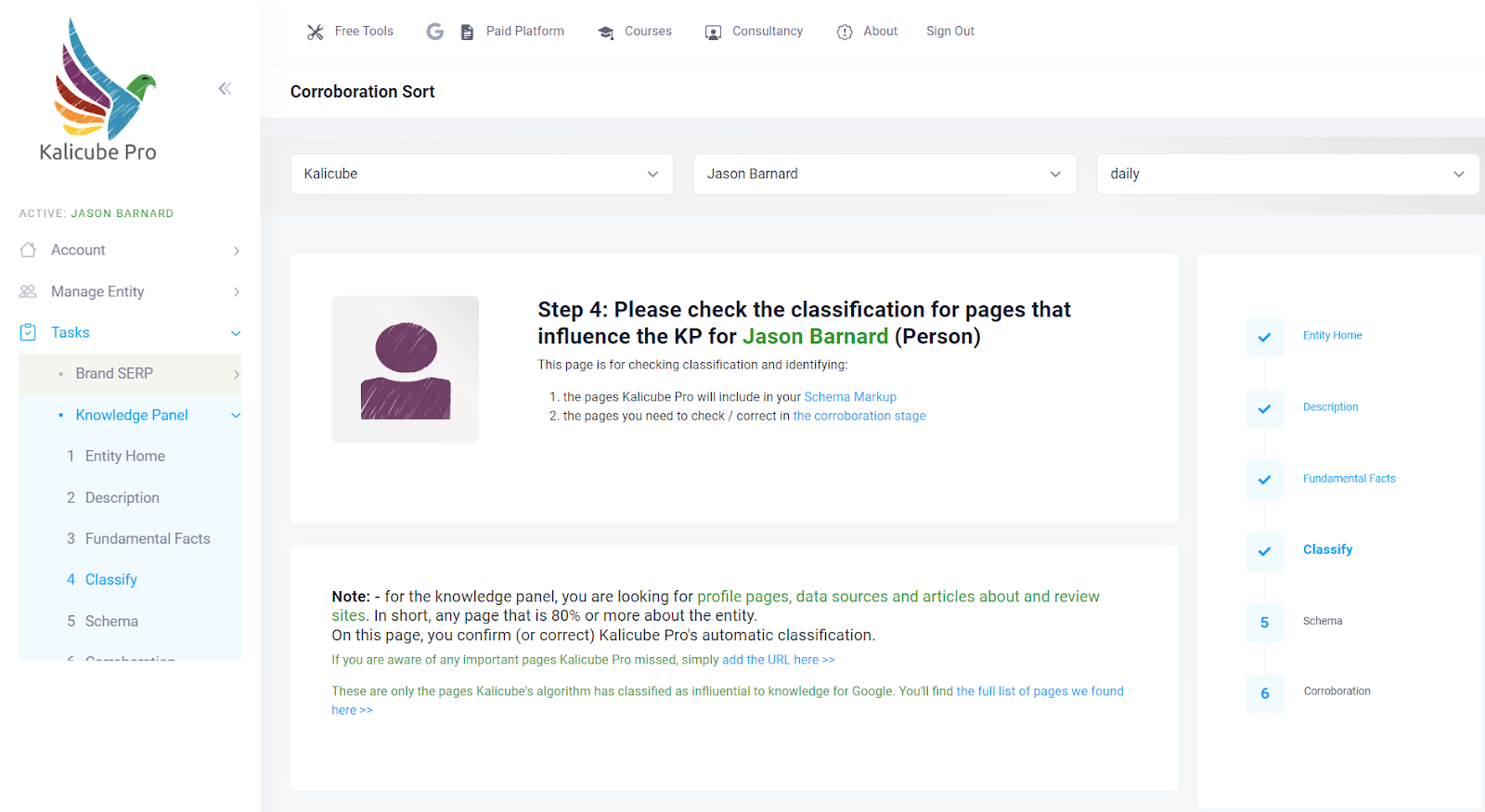Click the Classify progress step label
Viewport: 1485px width, 812px height.
coord(1327,549)
